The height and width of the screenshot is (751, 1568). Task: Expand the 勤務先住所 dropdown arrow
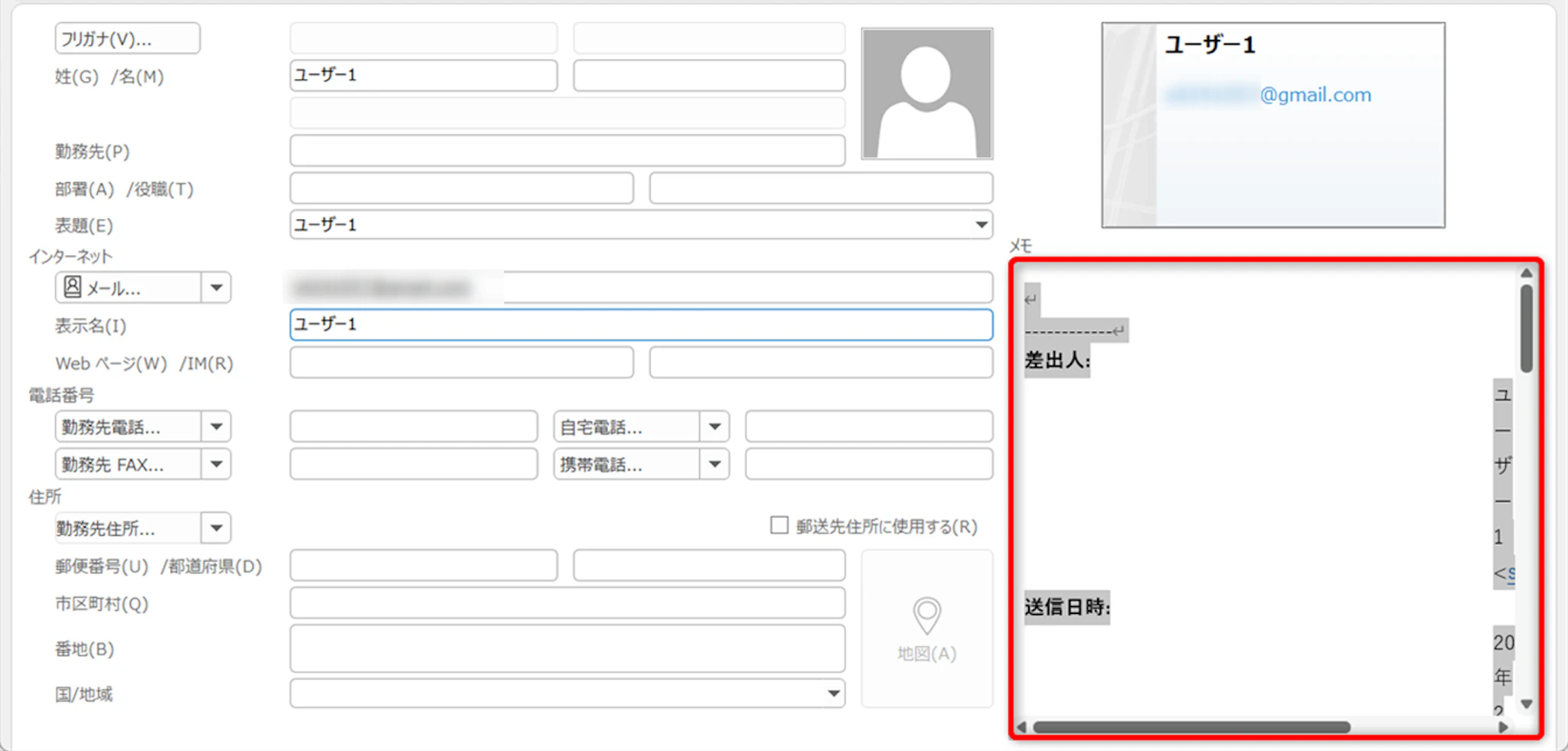tap(217, 527)
